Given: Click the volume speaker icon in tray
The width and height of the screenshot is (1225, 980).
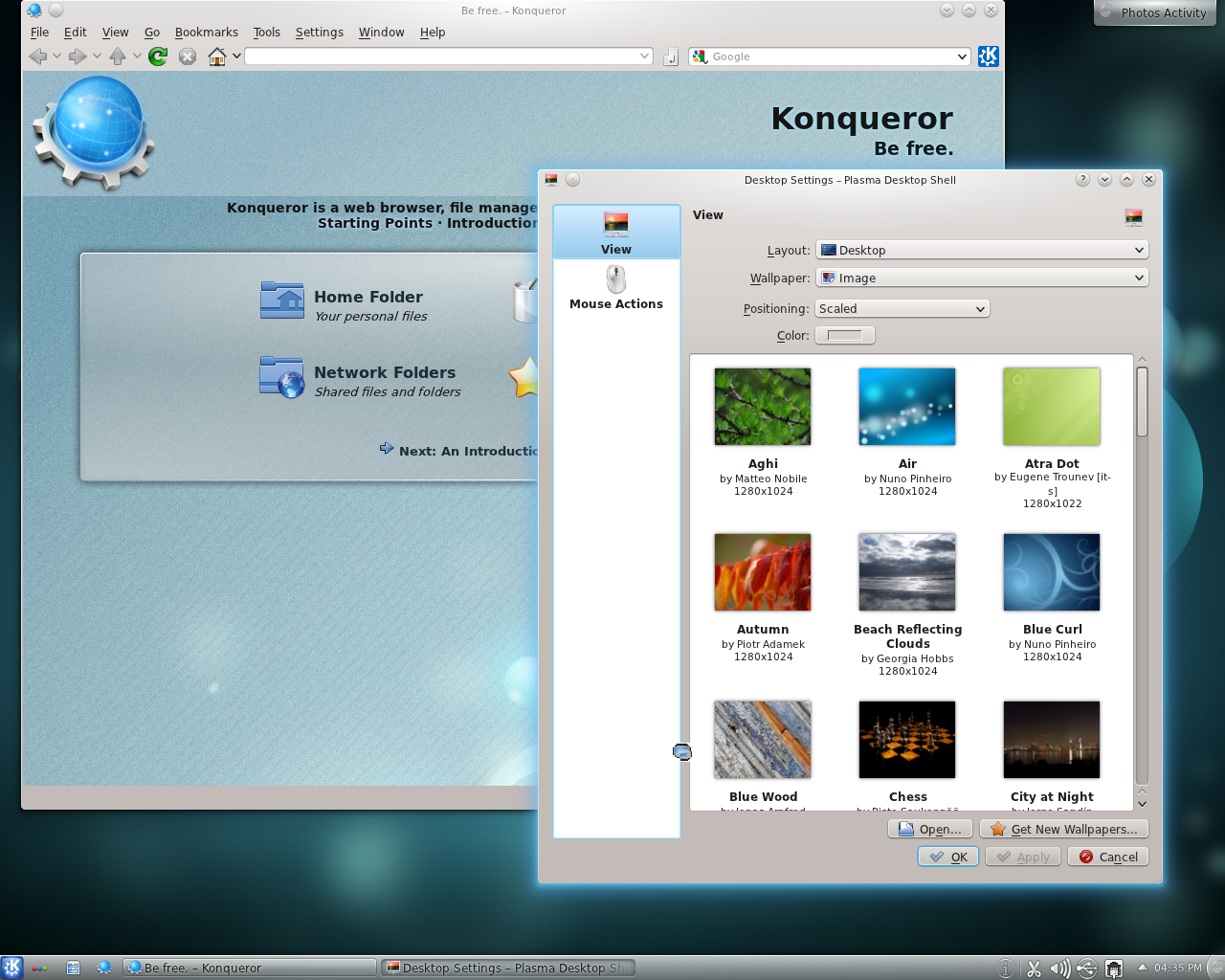Looking at the screenshot, I should (1059, 969).
